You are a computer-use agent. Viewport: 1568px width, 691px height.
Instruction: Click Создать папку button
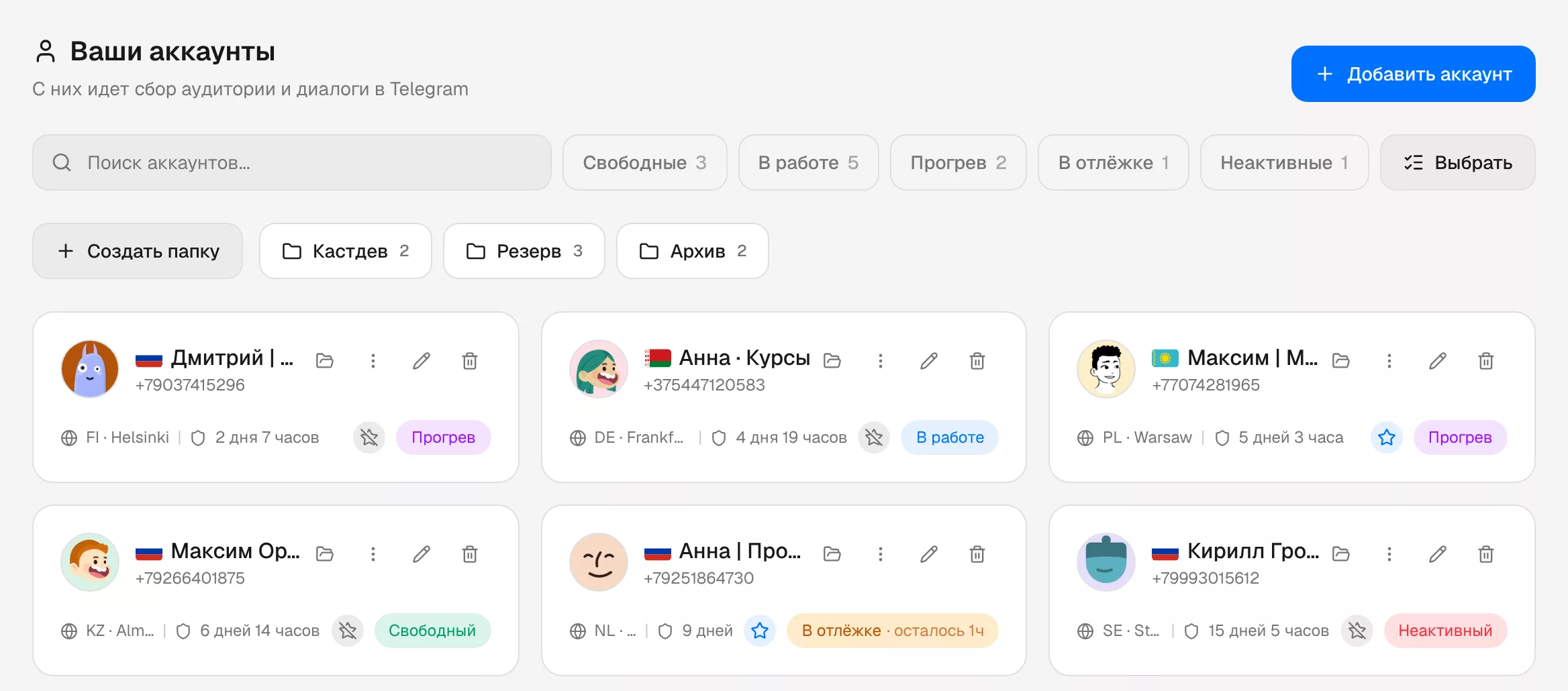[138, 251]
